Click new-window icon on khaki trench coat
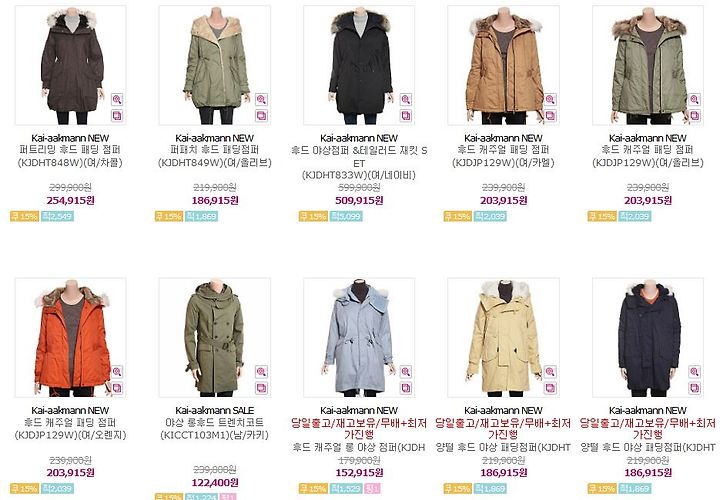Image resolution: width=720 pixels, height=500 pixels. [261, 388]
